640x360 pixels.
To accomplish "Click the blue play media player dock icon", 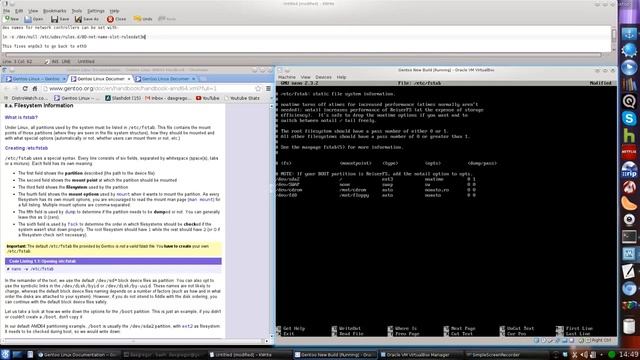I will coord(629,67).
